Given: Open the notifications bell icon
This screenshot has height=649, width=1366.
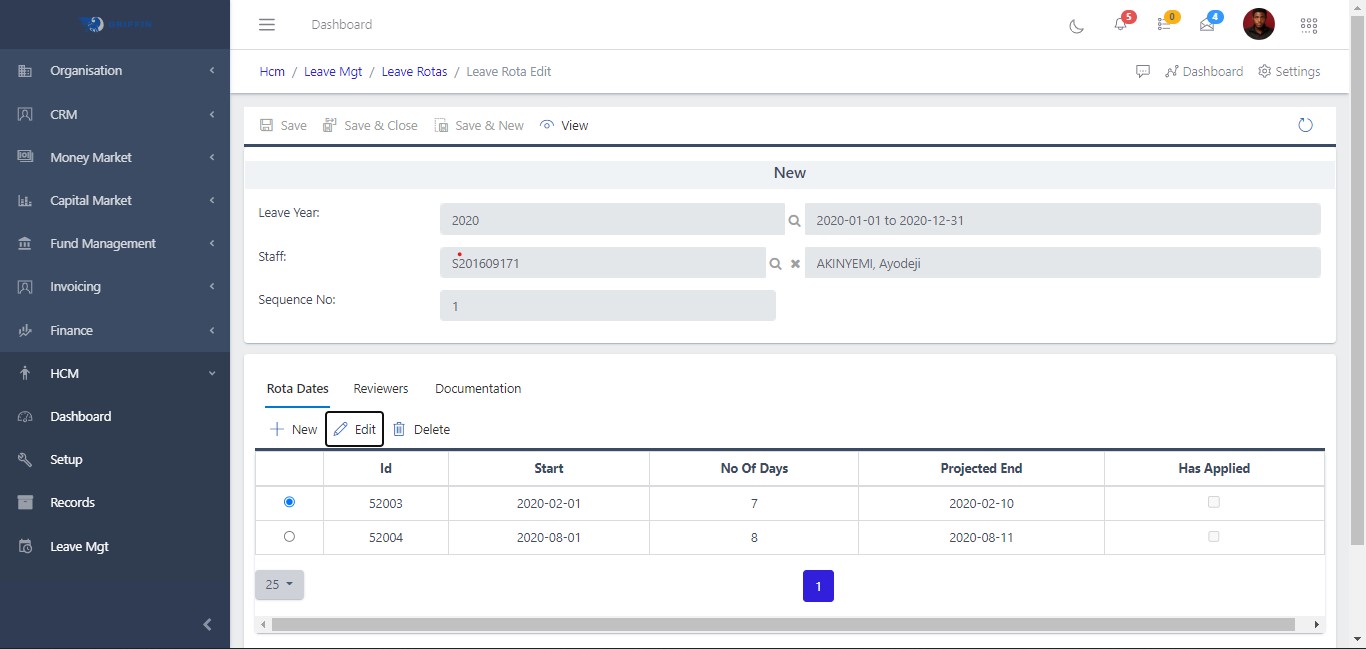Looking at the screenshot, I should (x=1120, y=25).
